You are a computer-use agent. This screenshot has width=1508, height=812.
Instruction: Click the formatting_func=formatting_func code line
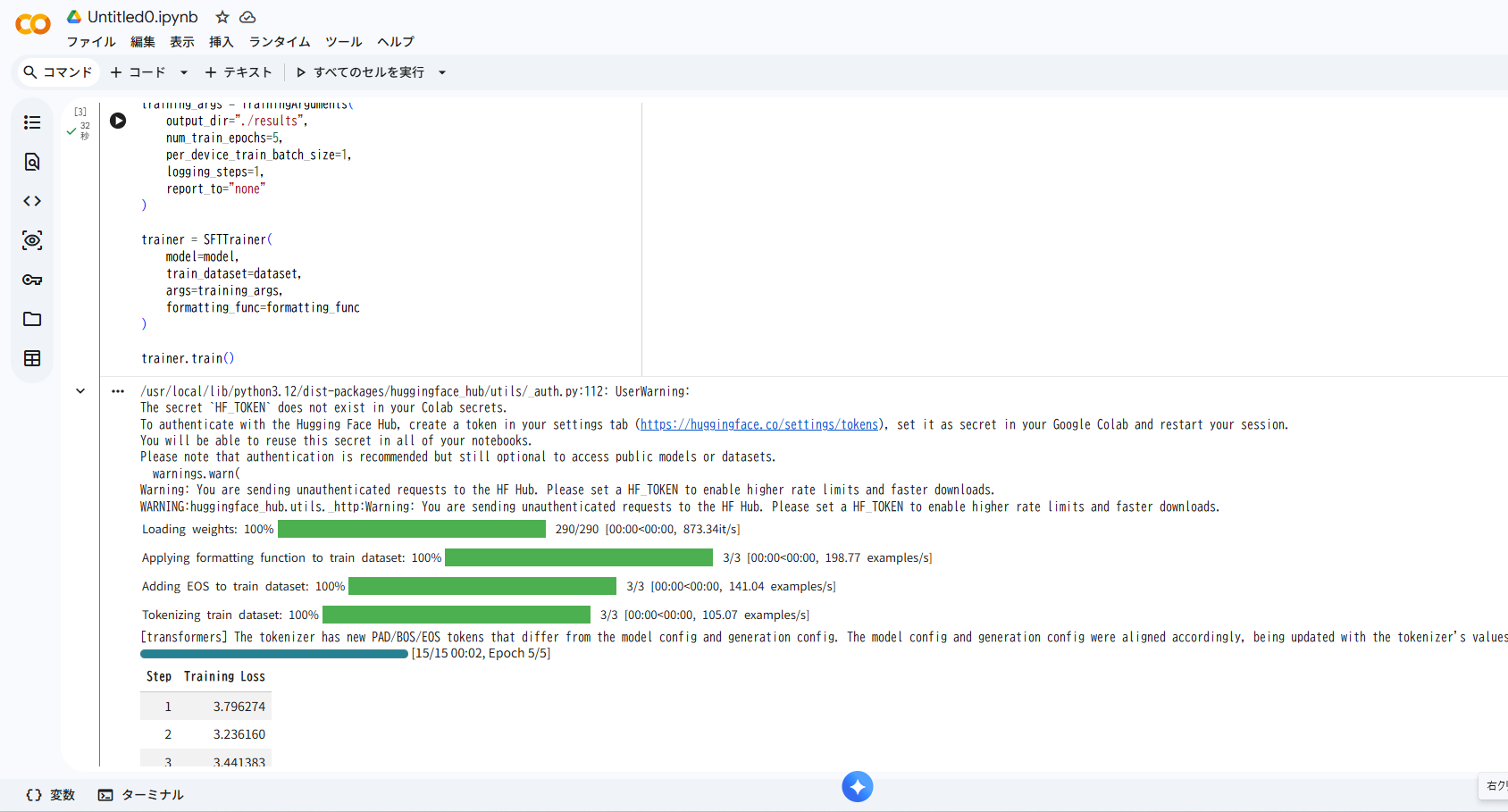(x=263, y=307)
